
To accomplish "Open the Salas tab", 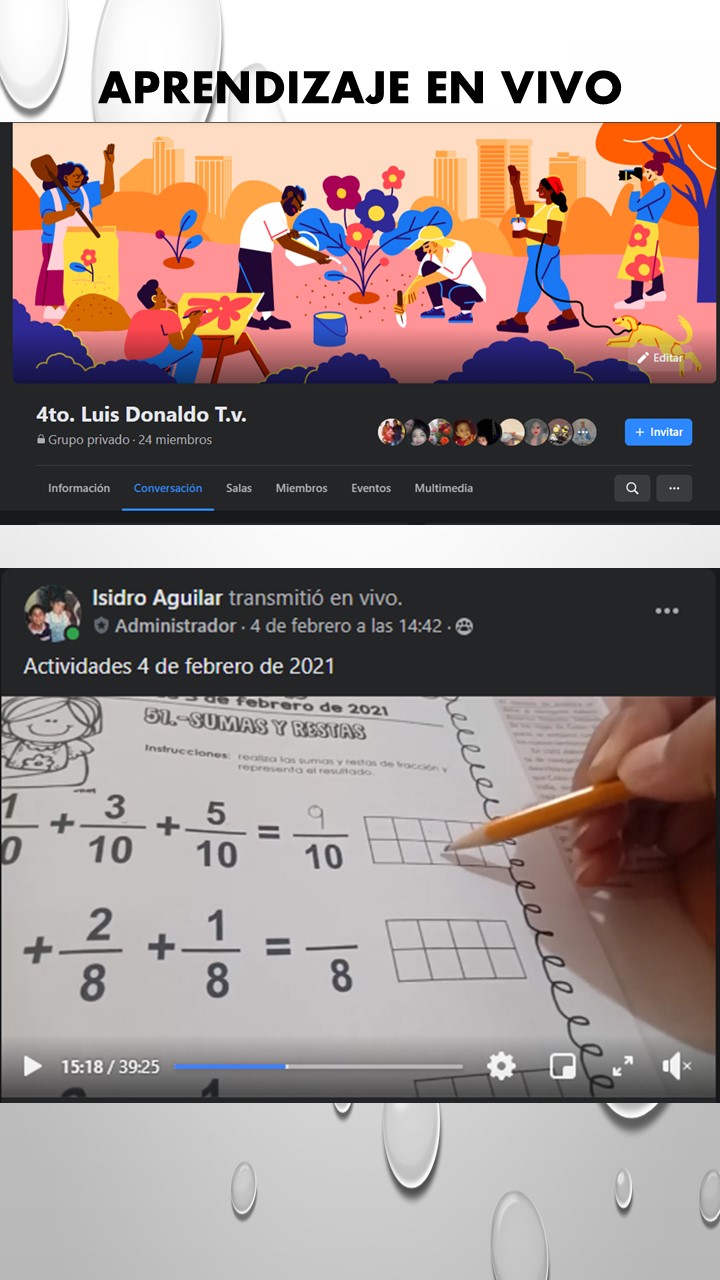I will 239,488.
